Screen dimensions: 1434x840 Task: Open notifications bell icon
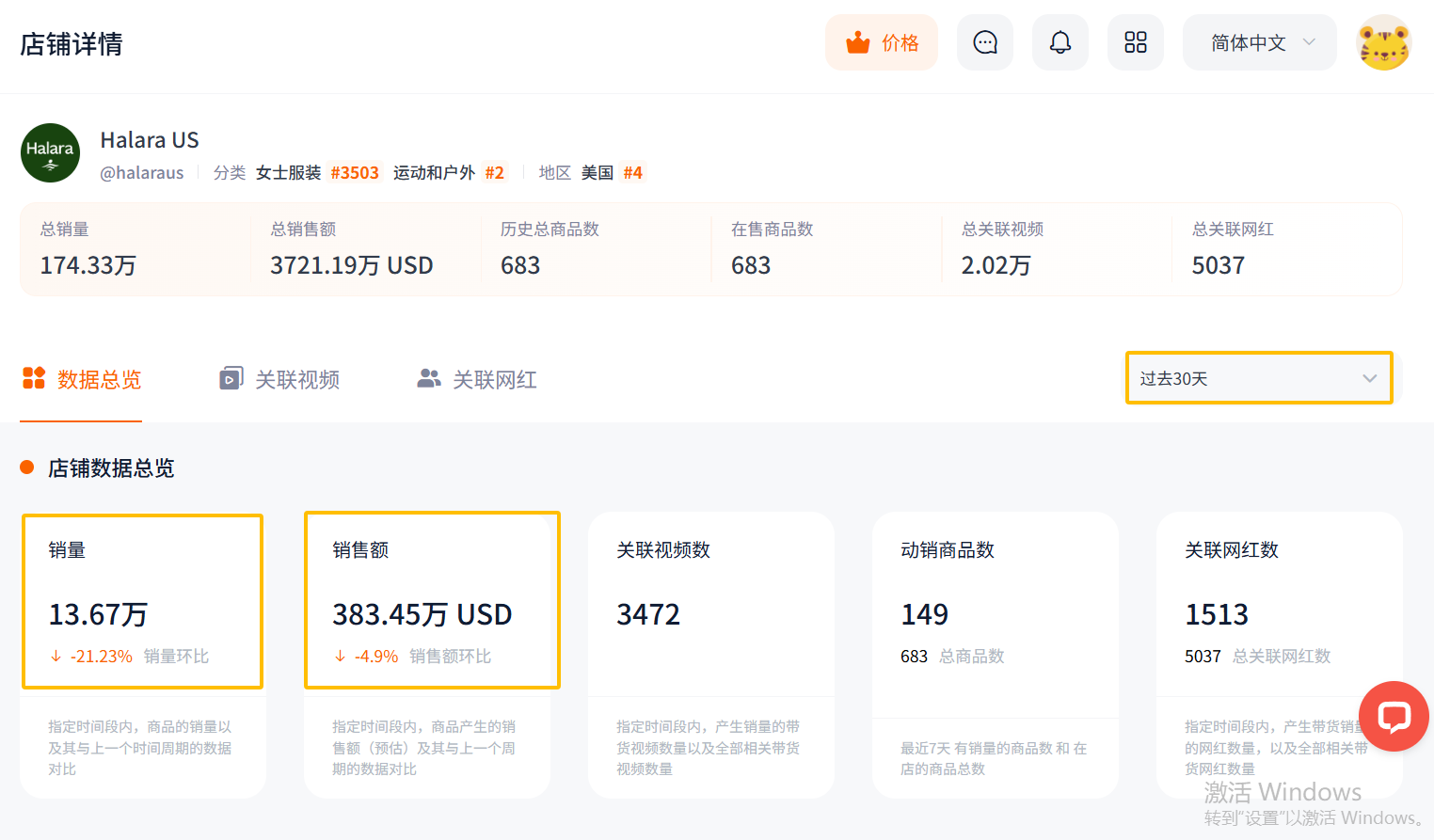click(x=1060, y=42)
